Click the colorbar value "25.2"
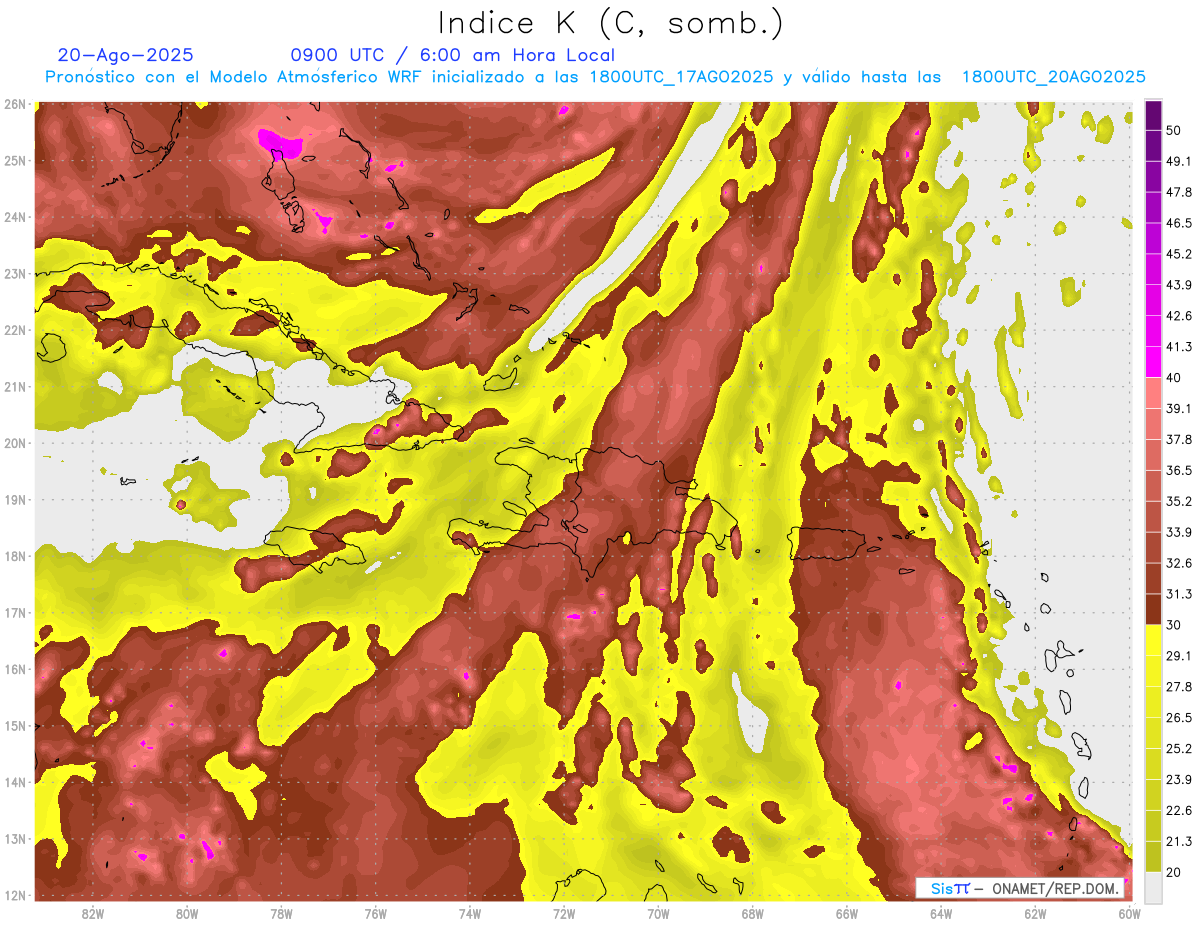This screenshot has height=927, width=1200. pos(1178,749)
